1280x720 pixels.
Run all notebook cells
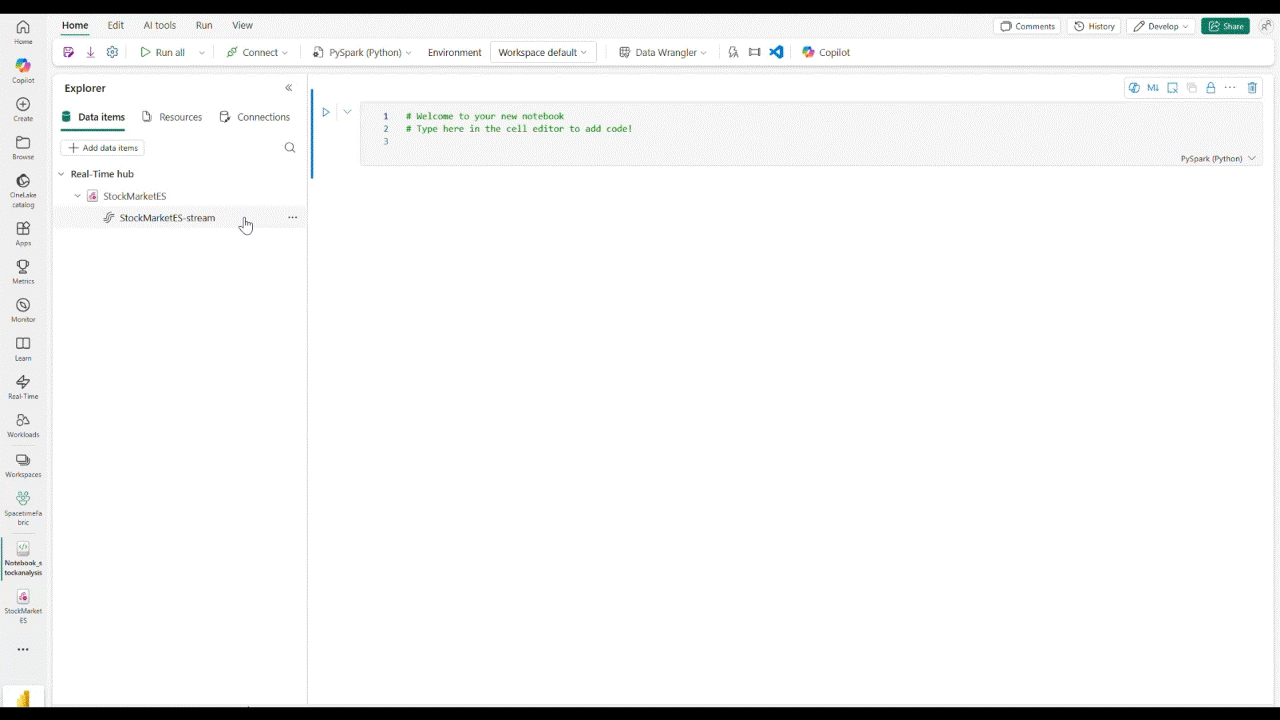163,52
